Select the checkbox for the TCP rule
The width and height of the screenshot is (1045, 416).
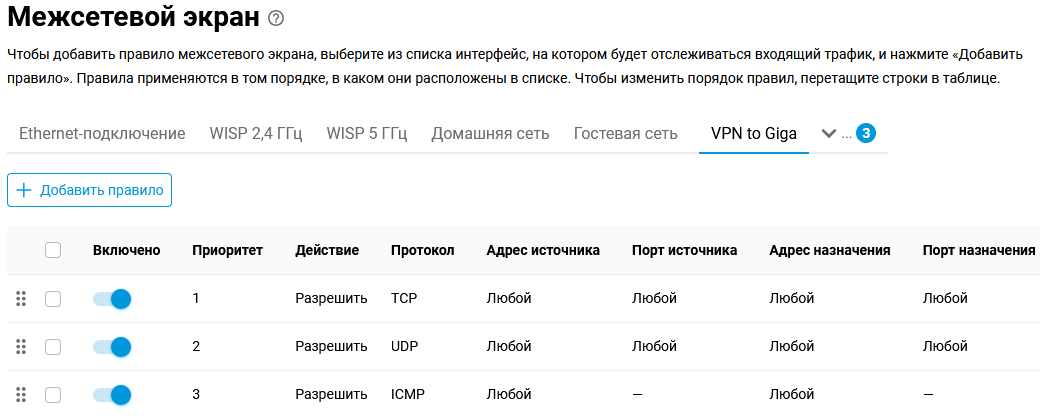[x=53, y=298]
